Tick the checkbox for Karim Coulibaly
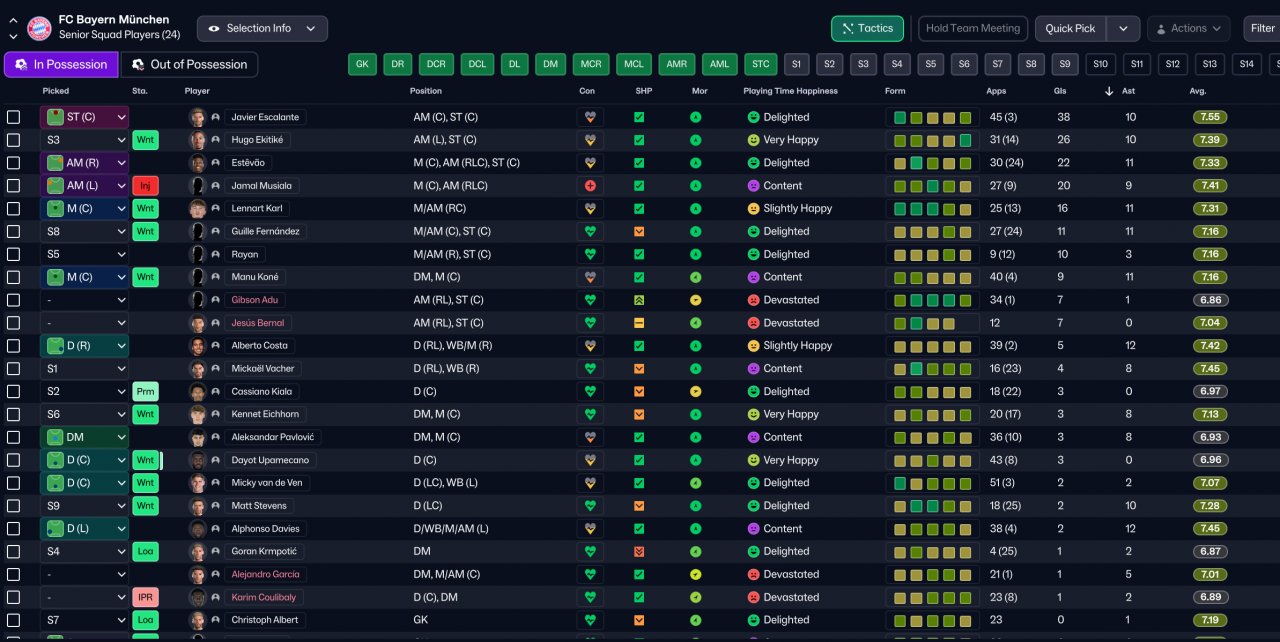Image resolution: width=1280 pixels, height=642 pixels. coord(13,597)
